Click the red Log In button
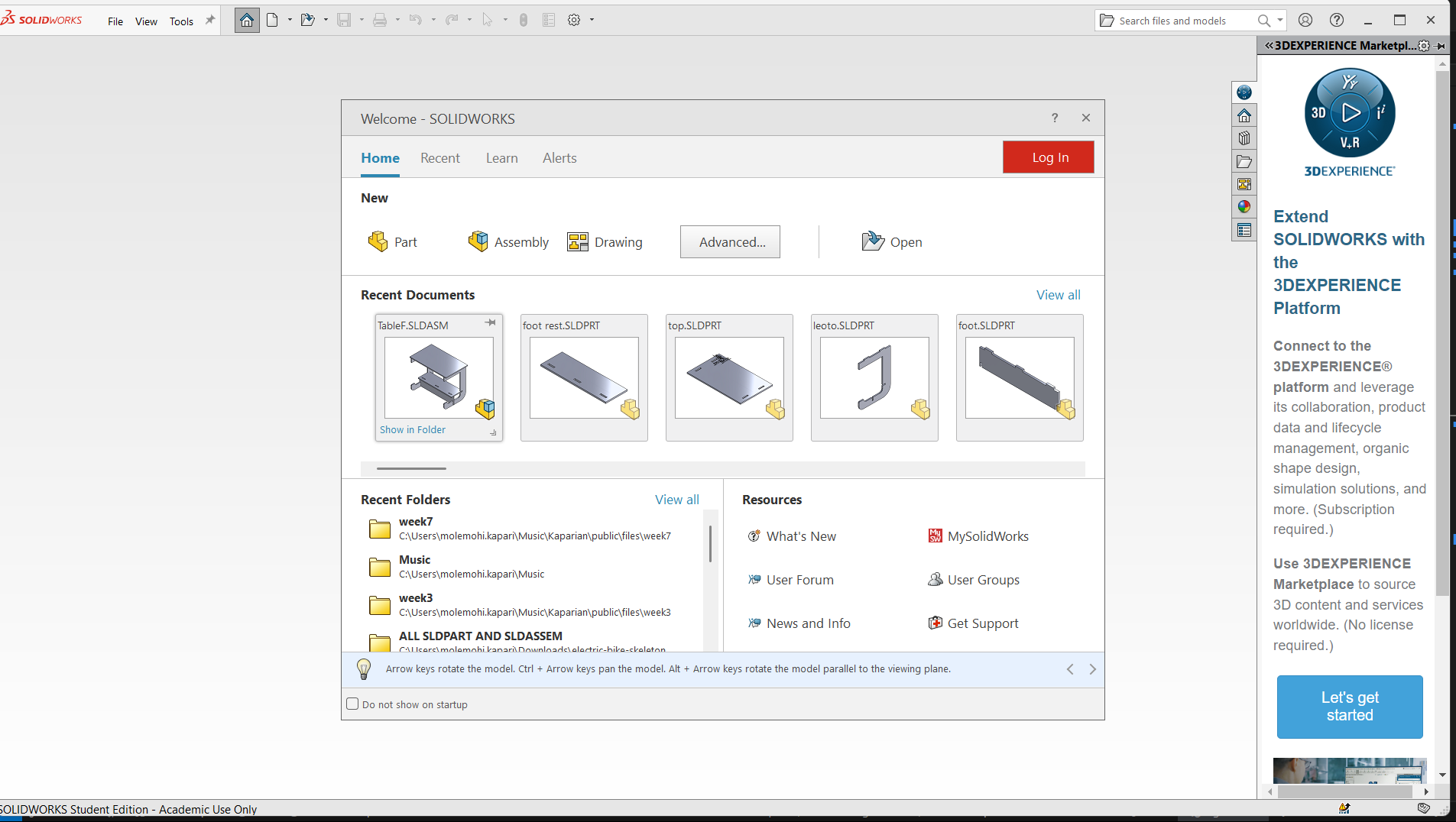 click(x=1049, y=157)
